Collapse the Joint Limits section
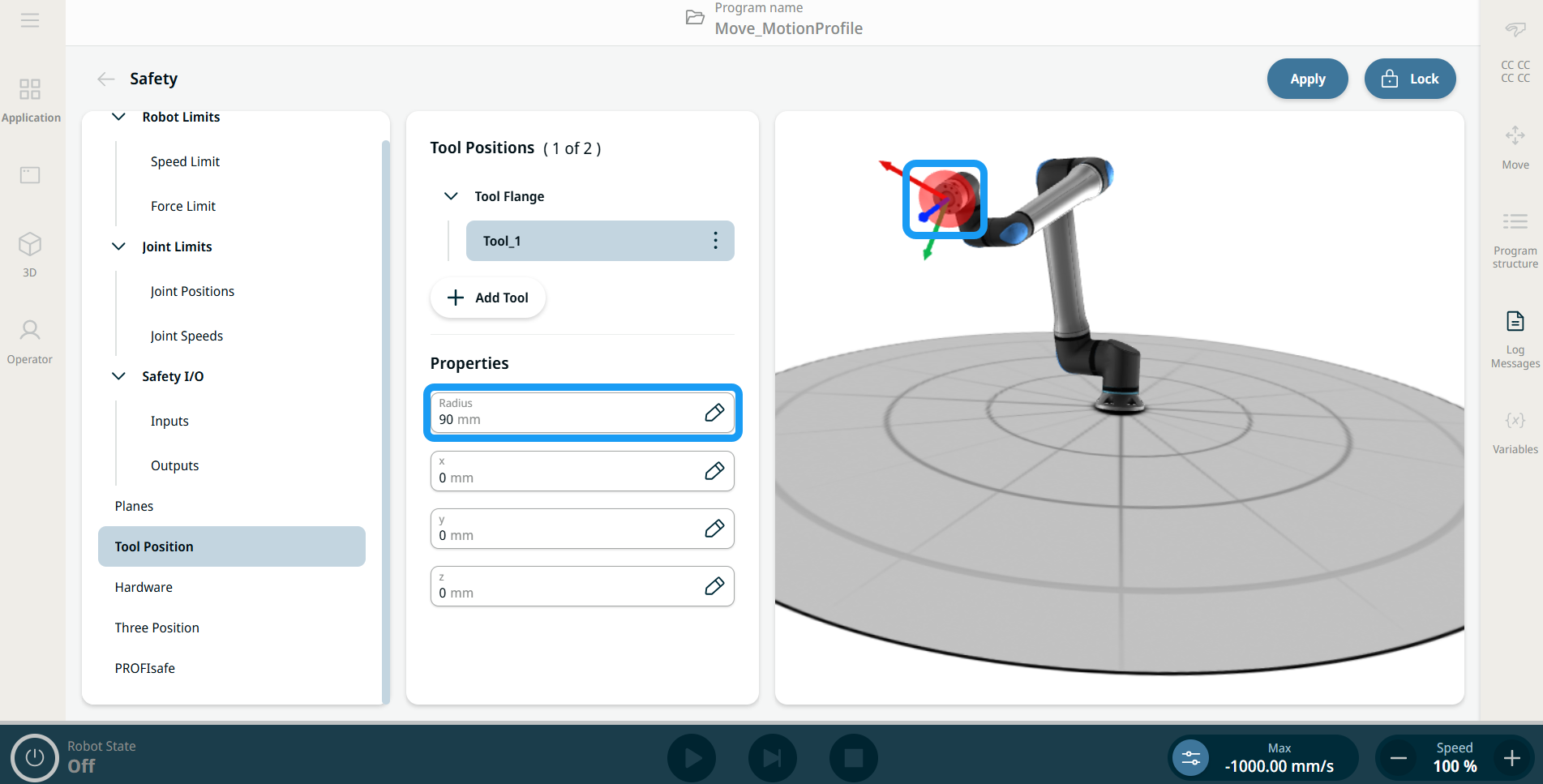1543x784 pixels. tap(118, 246)
